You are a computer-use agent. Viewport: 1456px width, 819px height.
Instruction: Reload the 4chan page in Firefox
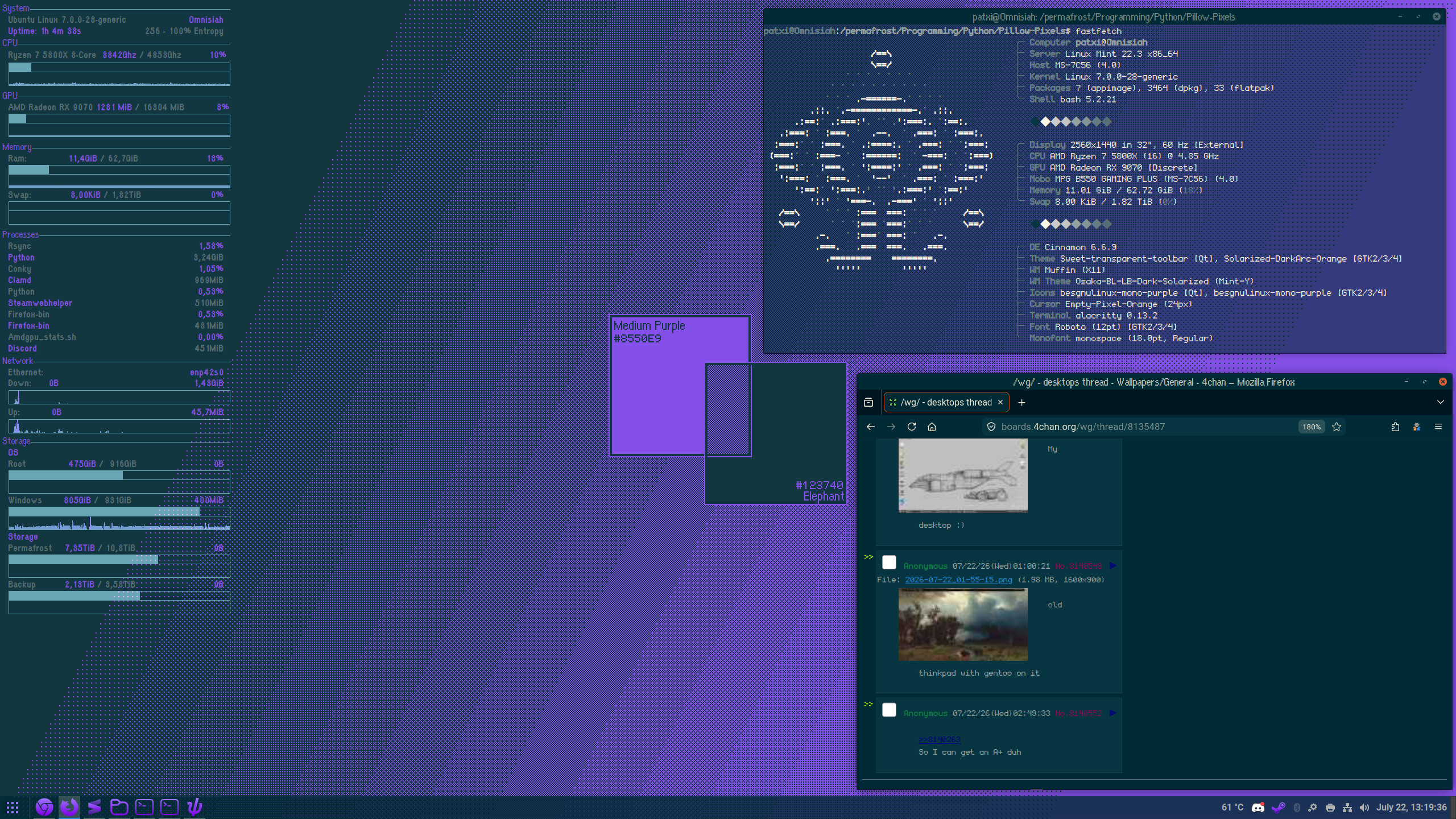912,427
